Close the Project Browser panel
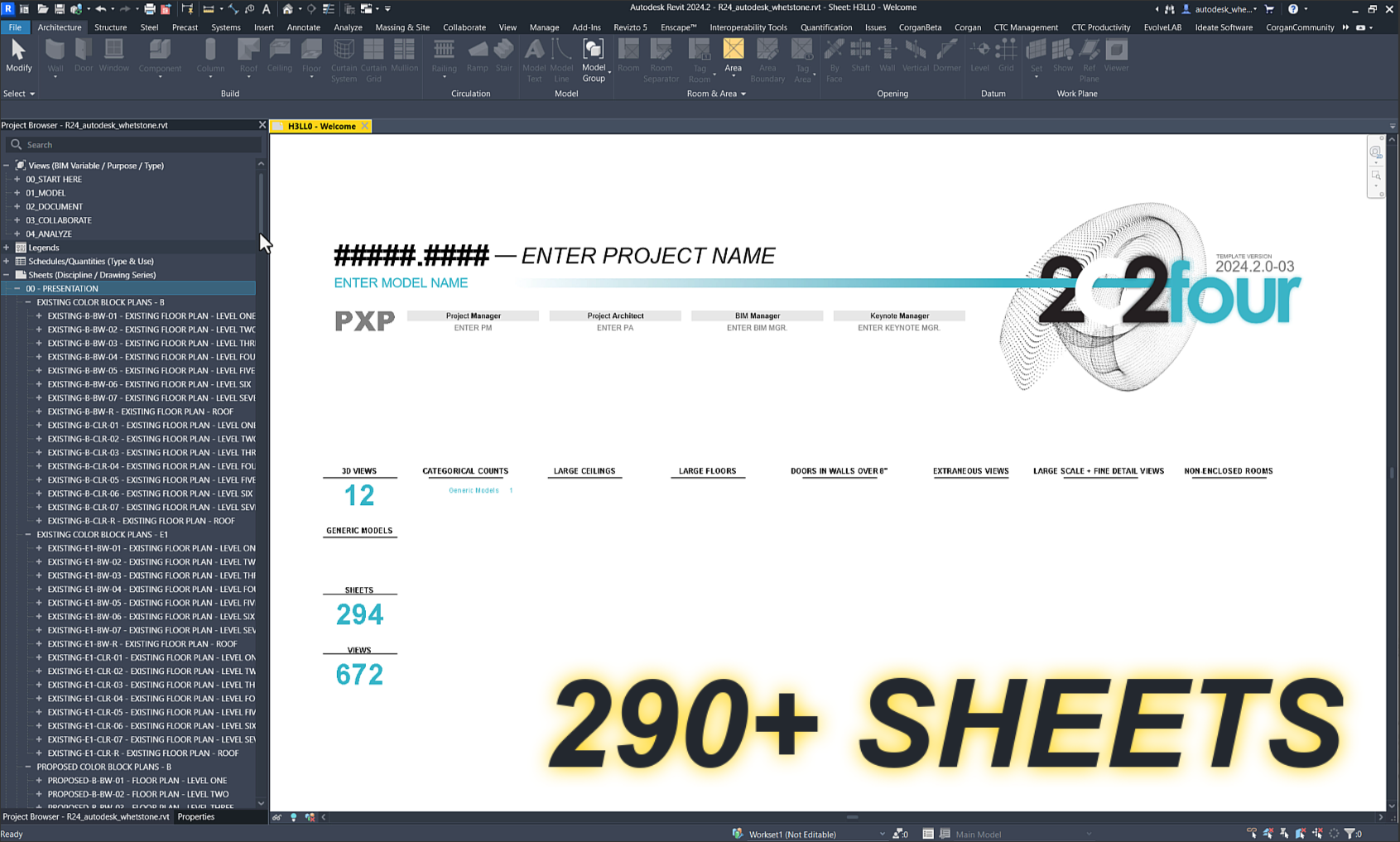1400x842 pixels. pos(262,125)
